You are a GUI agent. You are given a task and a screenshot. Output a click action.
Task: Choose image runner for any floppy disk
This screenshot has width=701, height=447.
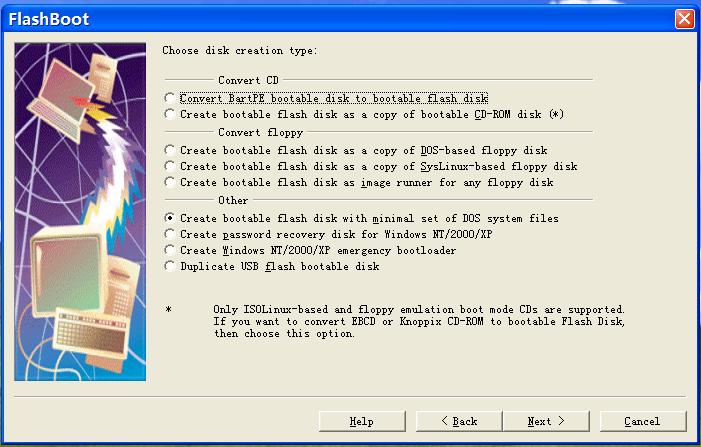170,183
